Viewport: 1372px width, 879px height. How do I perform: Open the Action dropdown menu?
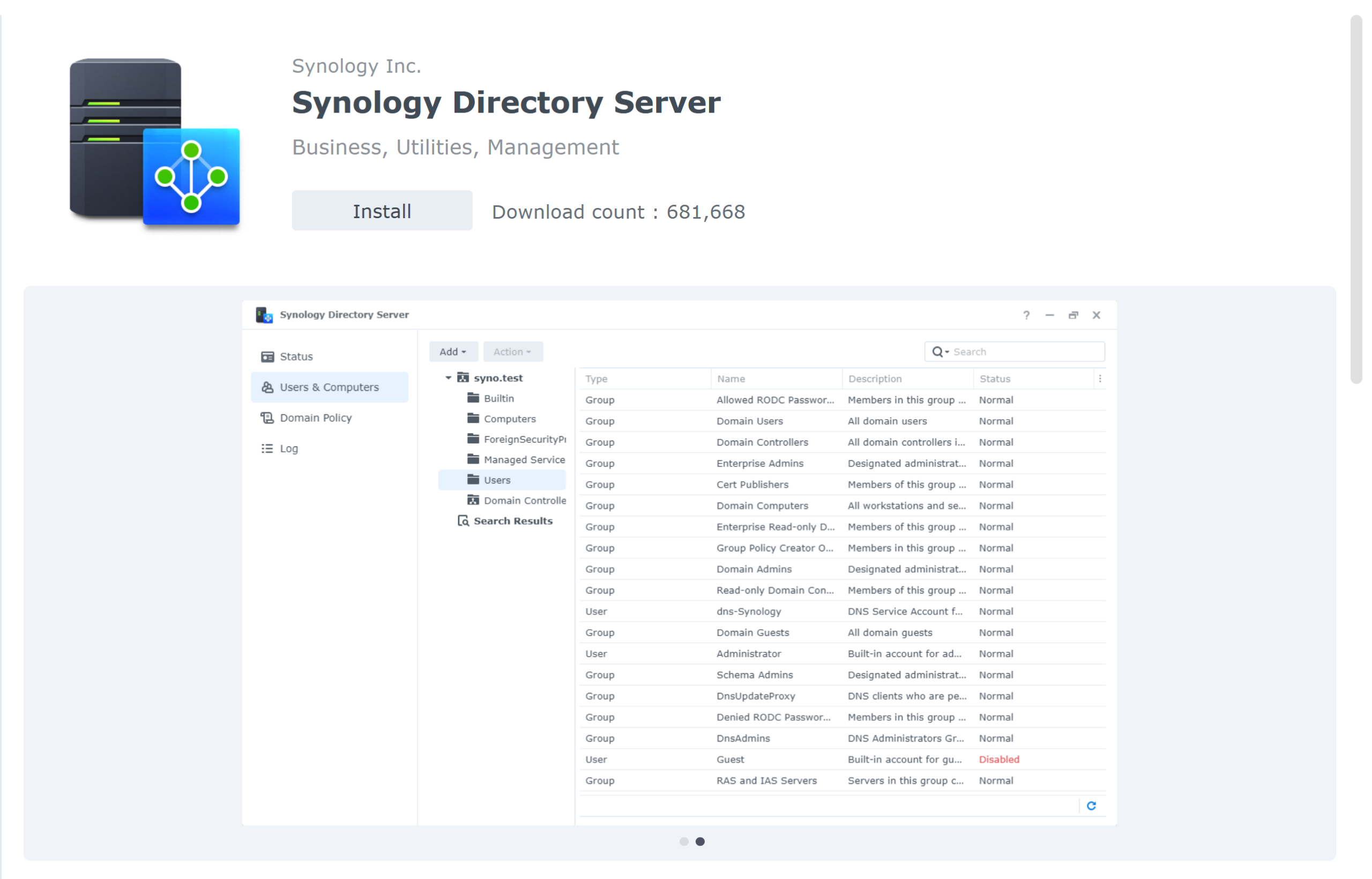tap(512, 351)
